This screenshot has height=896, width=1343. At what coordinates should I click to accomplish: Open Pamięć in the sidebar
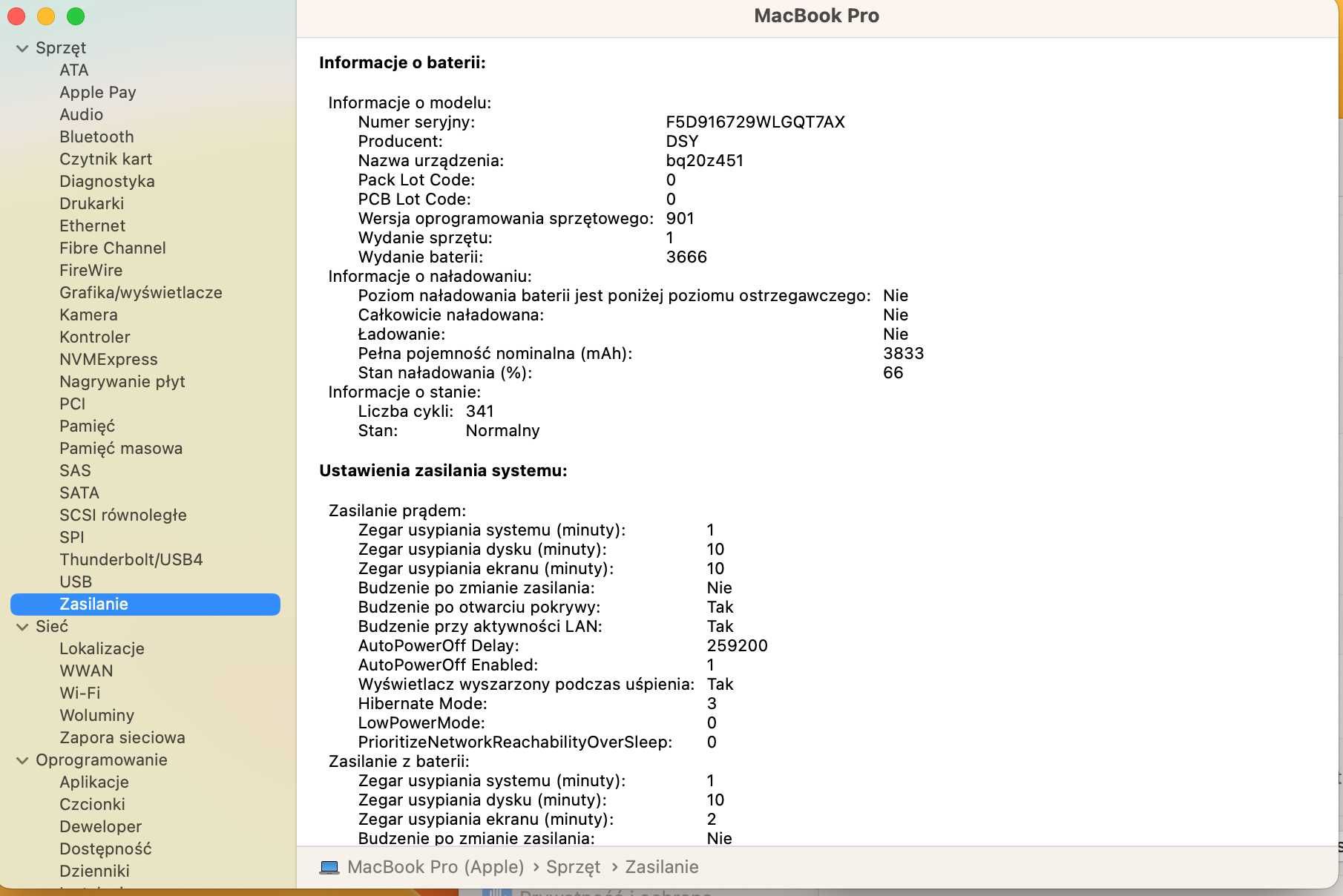tap(88, 426)
